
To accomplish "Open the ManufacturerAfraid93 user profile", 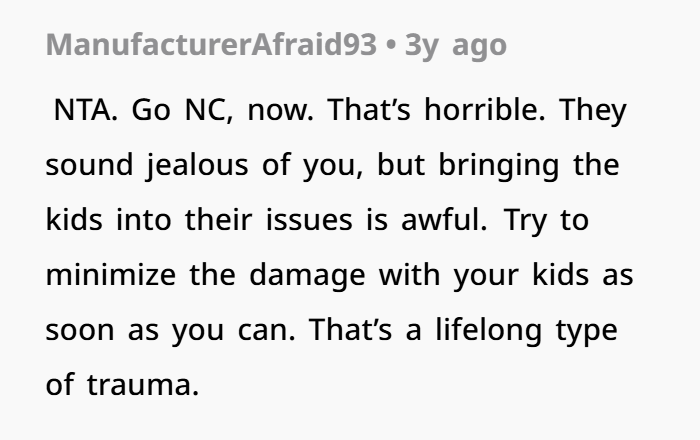I will tap(210, 45).
